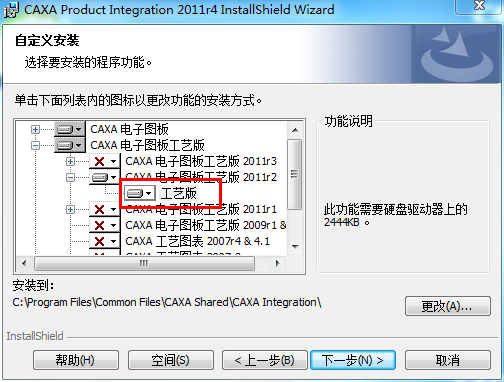Click feature list scroll-up arrow
The height and width of the screenshot is (382, 504).
[x=295, y=130]
